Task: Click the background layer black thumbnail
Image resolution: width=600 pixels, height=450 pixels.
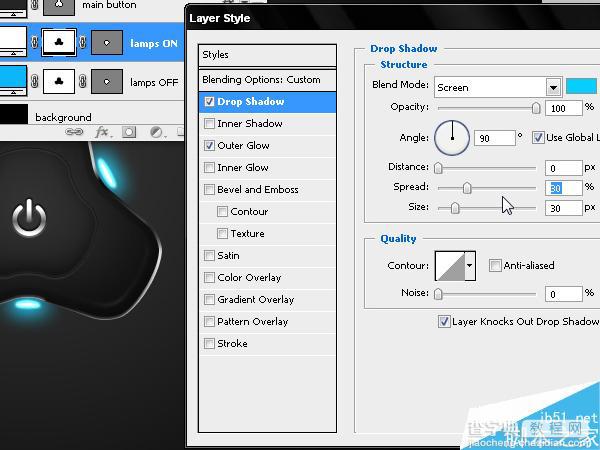Action: 14,114
